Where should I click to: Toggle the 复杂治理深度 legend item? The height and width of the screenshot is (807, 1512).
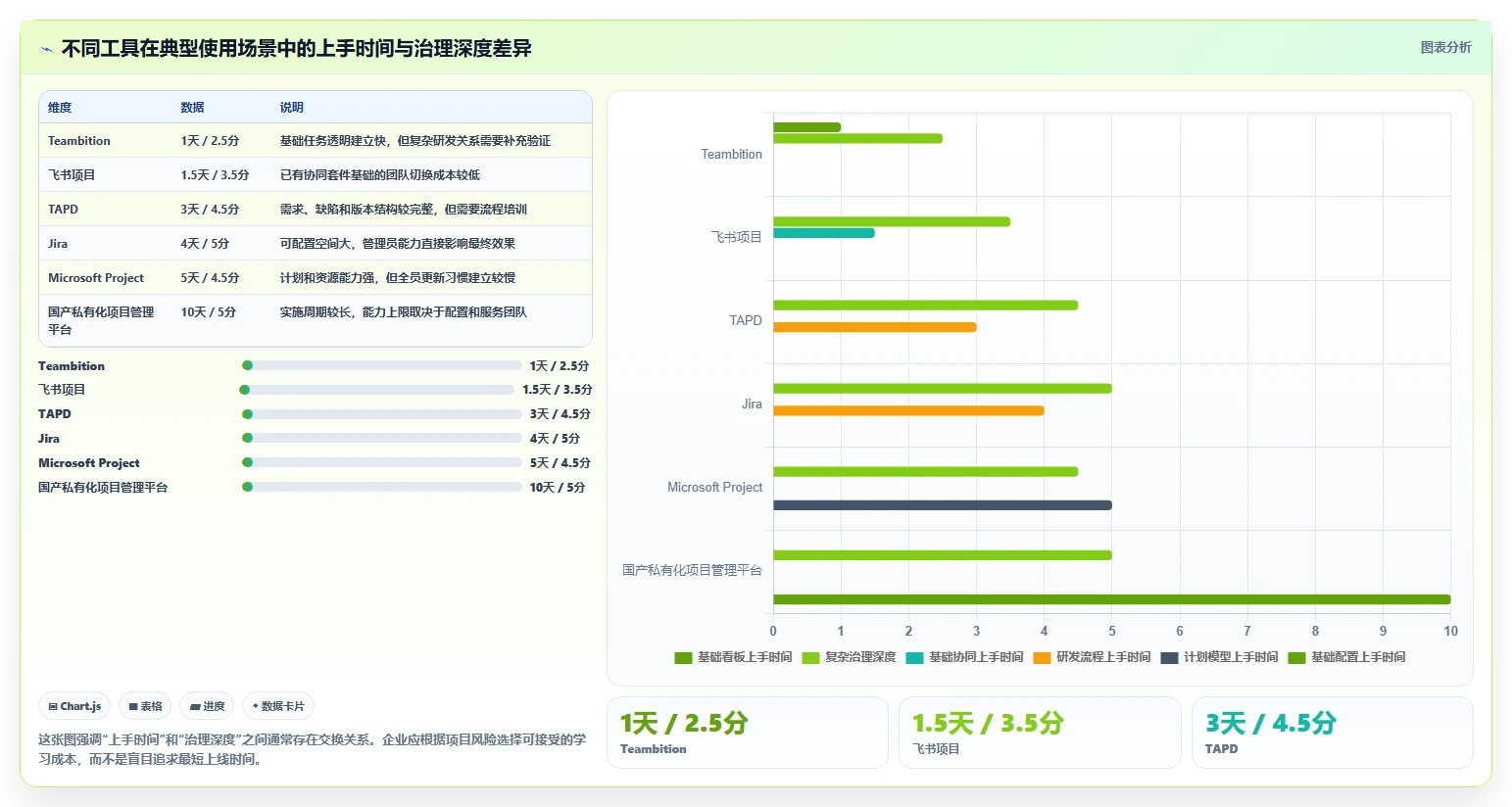tap(849, 657)
